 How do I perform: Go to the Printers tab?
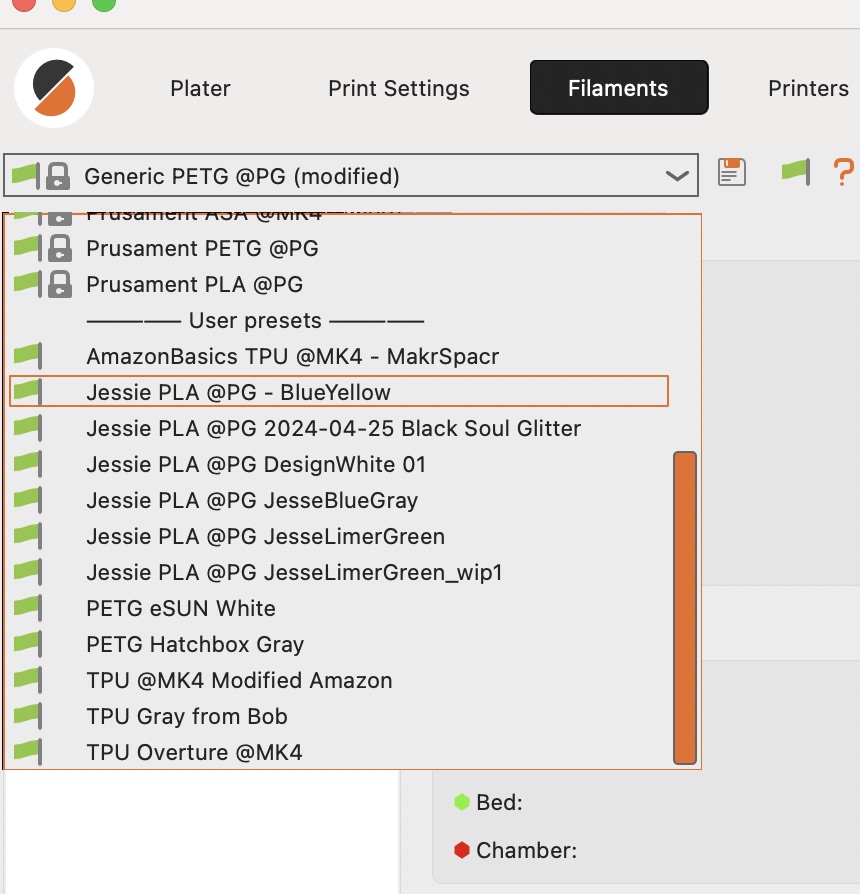(808, 88)
